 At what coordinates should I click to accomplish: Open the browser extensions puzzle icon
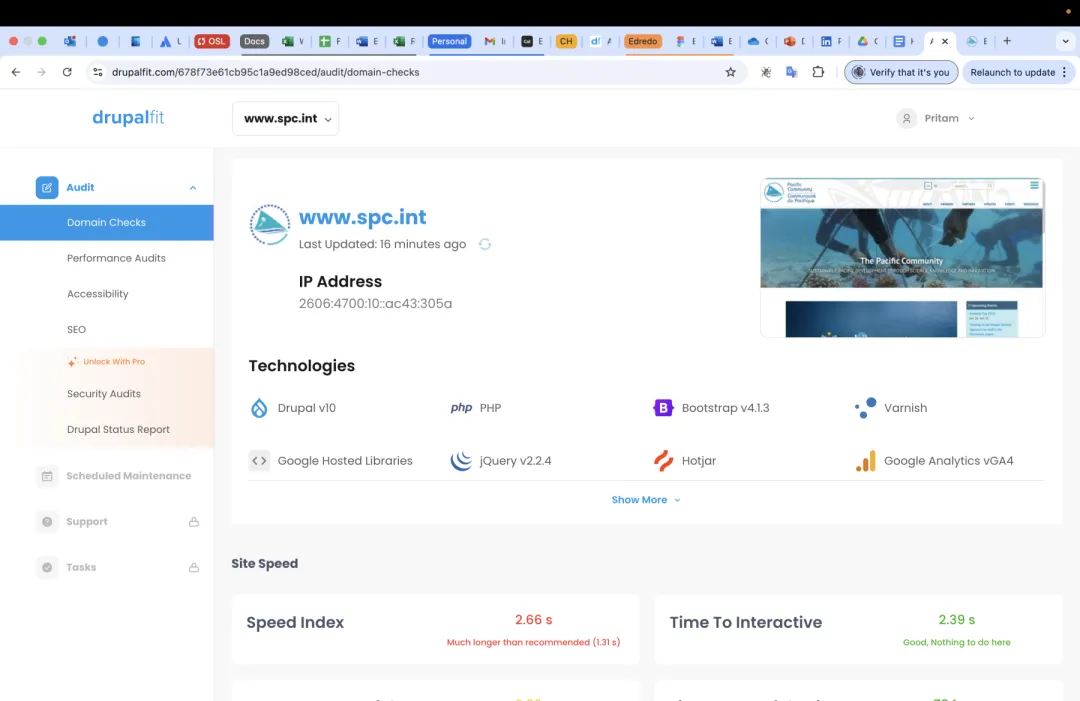[x=818, y=72]
